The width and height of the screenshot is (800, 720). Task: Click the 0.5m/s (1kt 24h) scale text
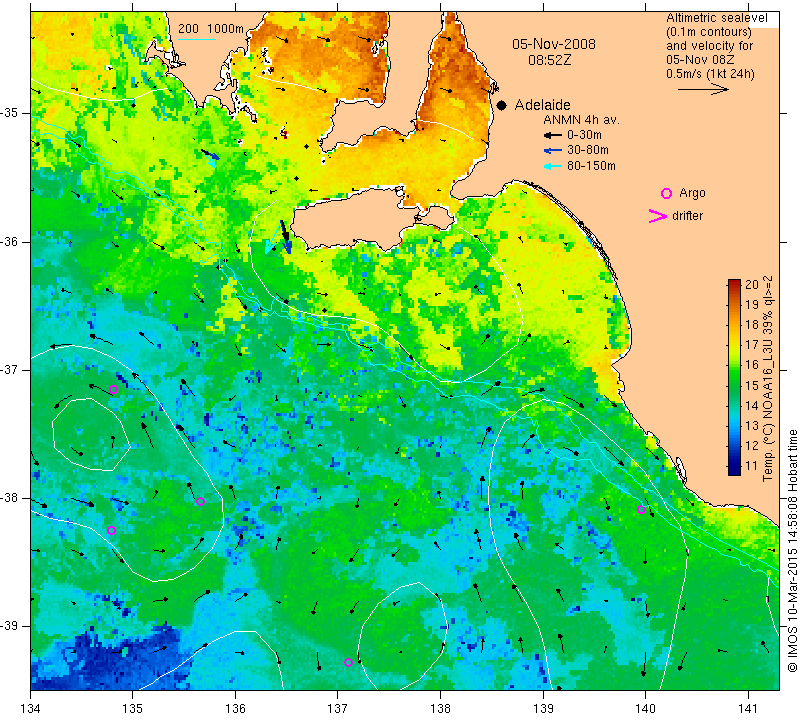pos(710,74)
